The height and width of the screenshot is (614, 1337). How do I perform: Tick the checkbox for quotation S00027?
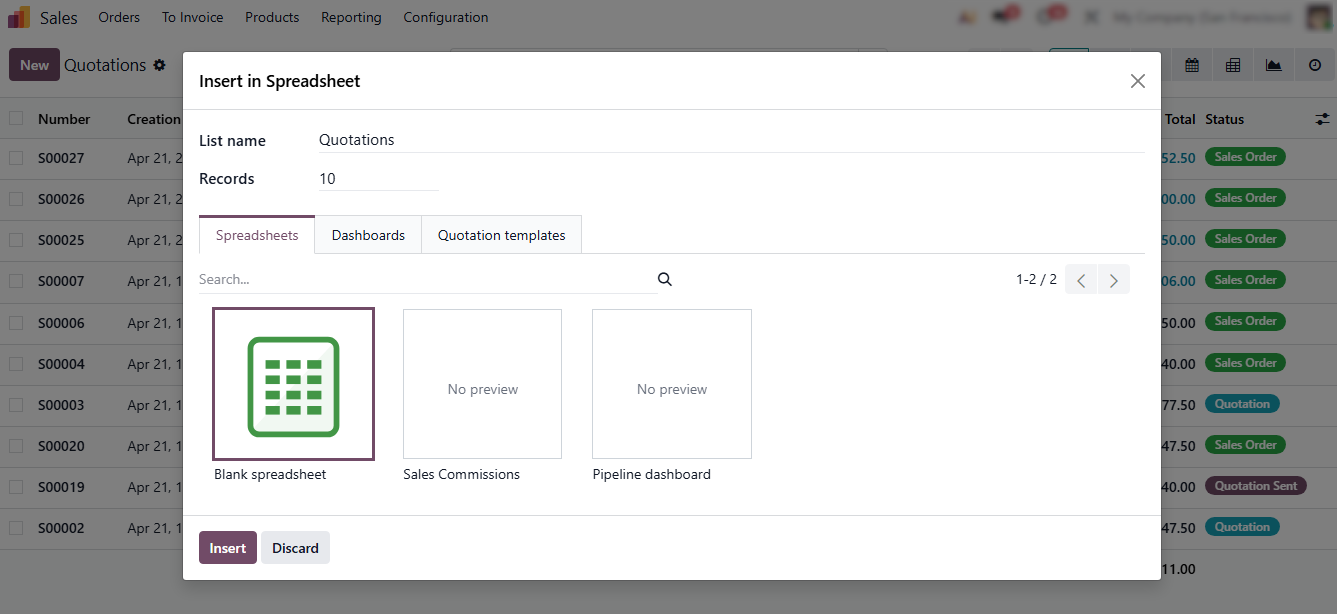point(16,158)
